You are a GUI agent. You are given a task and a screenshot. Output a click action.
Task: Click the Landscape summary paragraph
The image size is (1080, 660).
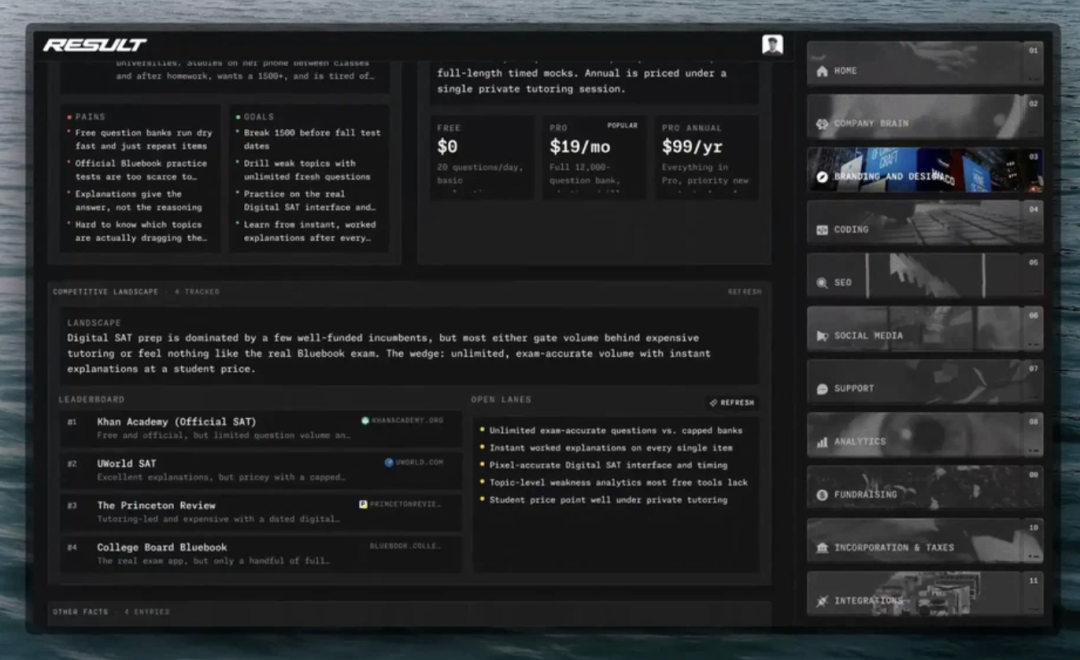pyautogui.click(x=388, y=353)
